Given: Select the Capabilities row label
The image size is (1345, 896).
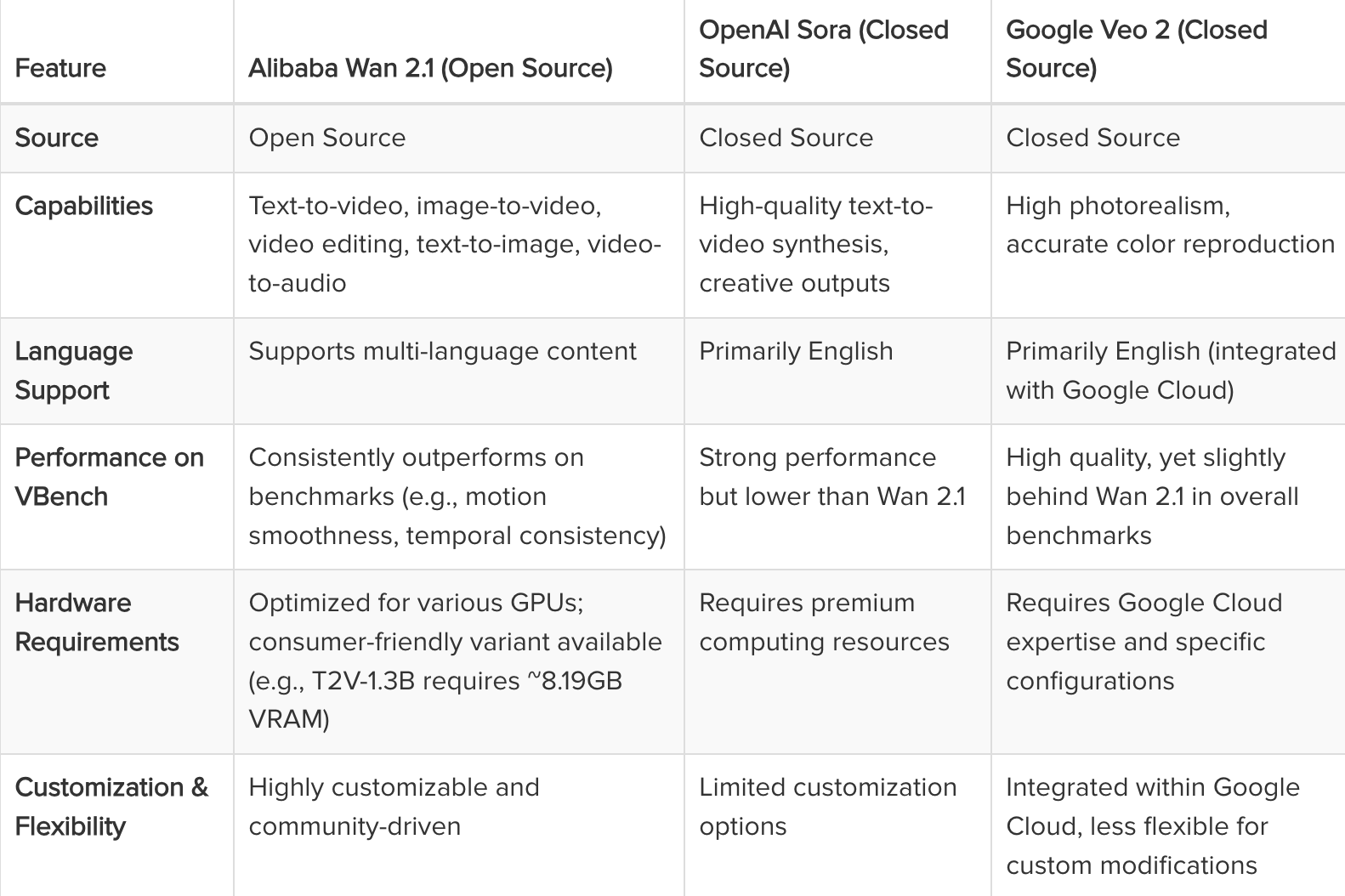Looking at the screenshot, I should [84, 206].
